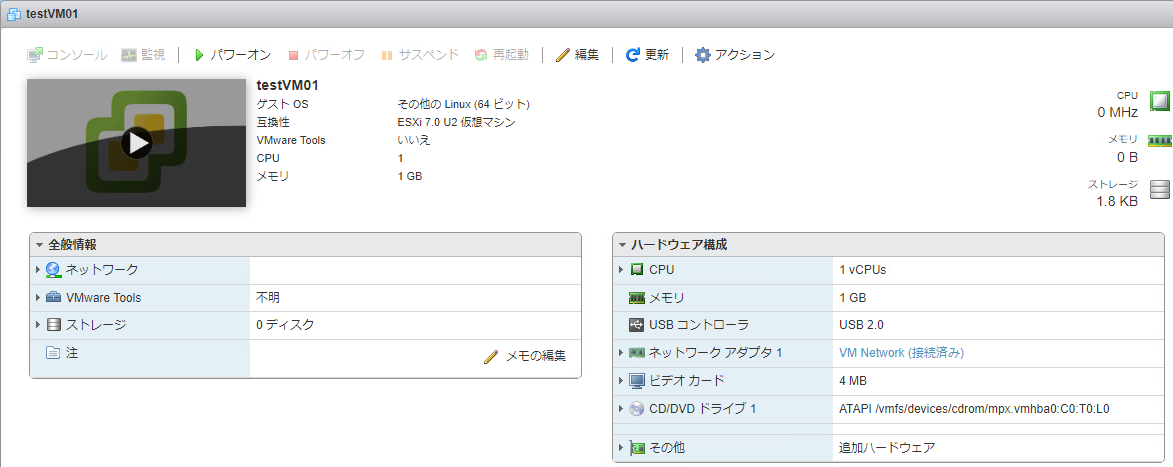1173x467 pixels.
Task: Click the Power On (パワーオン) toolbar button
Action: [x=231, y=55]
